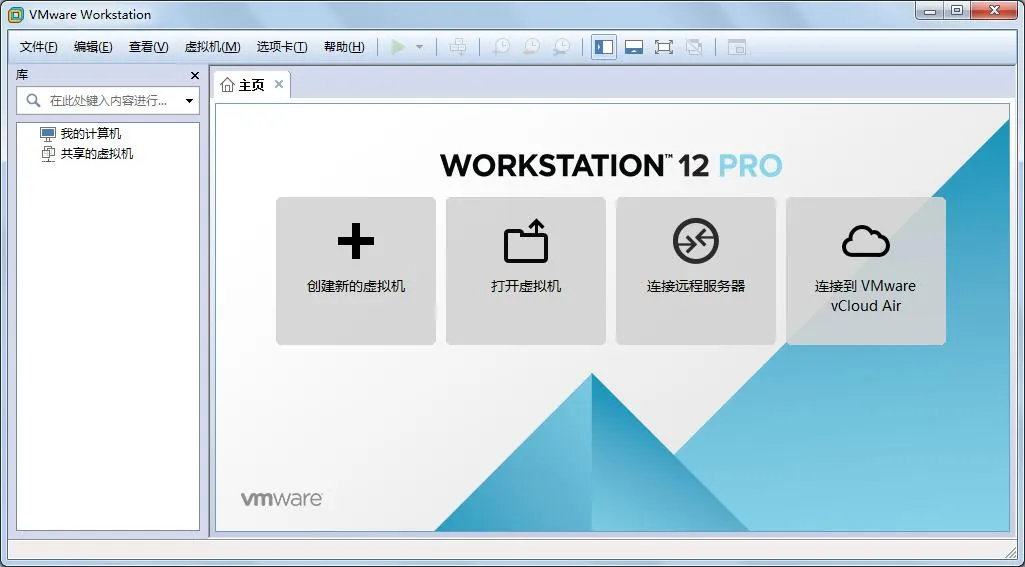Expand the library search dropdown arrow
Viewport: 1025px width, 567px height.
pyautogui.click(x=189, y=101)
